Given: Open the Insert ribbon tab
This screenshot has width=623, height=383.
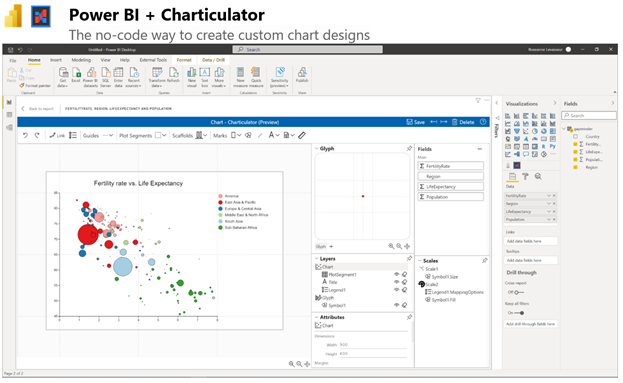Looking at the screenshot, I should click(56, 60).
